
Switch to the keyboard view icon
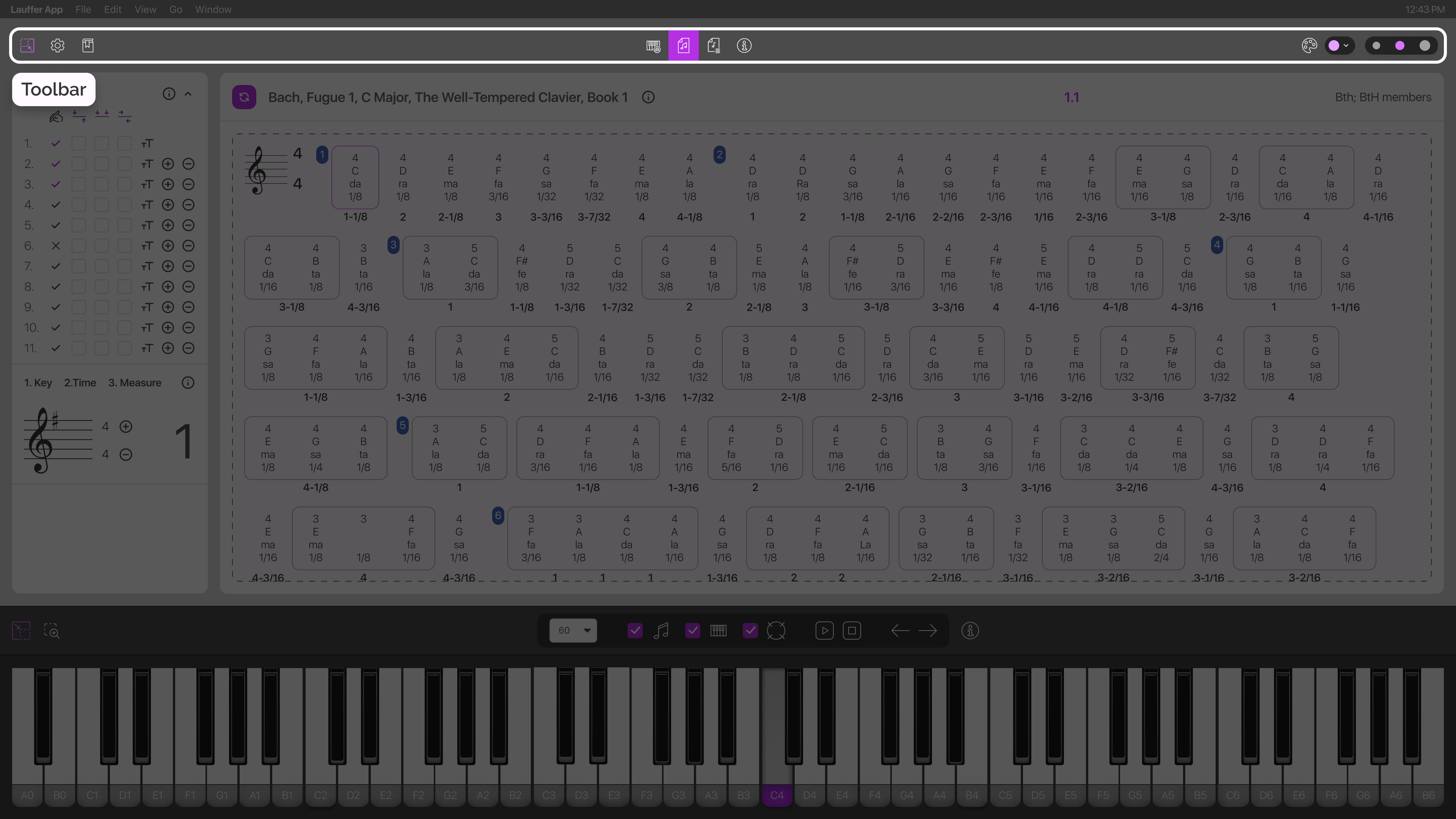[x=653, y=46]
